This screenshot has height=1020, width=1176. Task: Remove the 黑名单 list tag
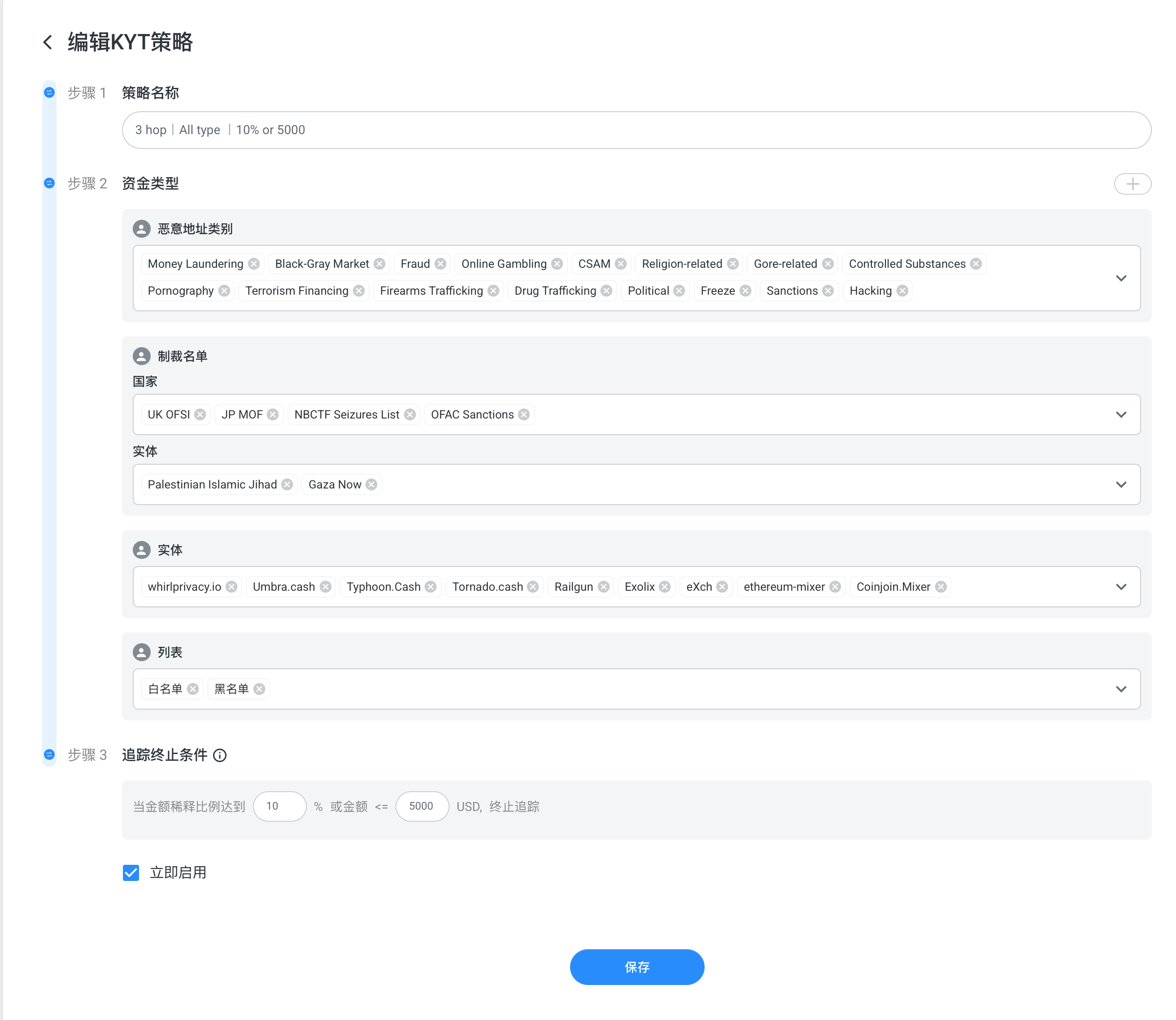click(259, 689)
